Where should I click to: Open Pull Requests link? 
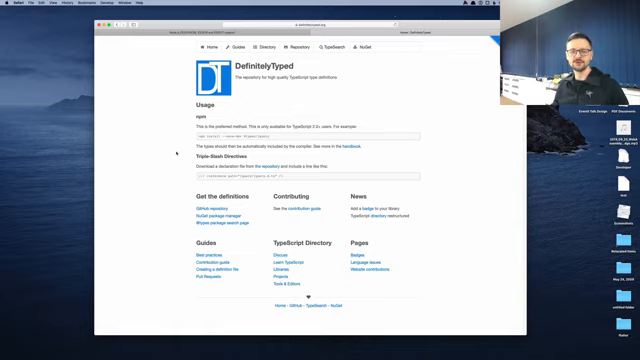[x=209, y=277]
